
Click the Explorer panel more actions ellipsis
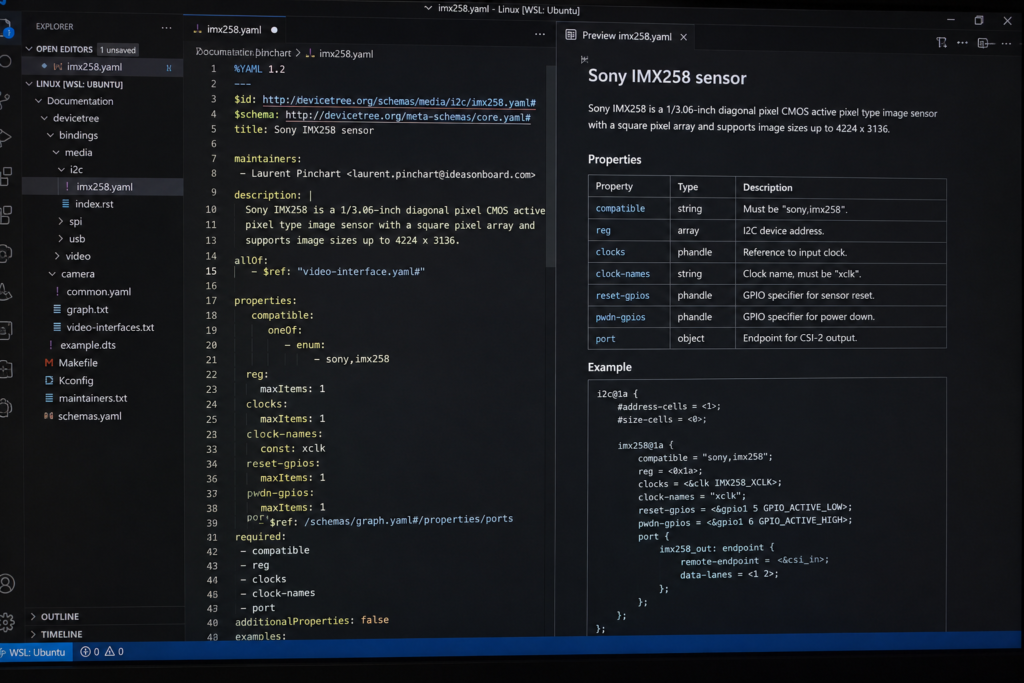click(167, 27)
